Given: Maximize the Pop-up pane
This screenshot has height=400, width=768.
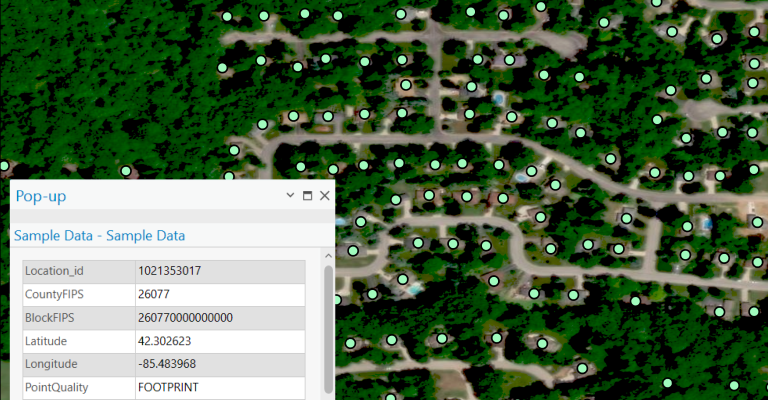Looking at the screenshot, I should coord(307,196).
